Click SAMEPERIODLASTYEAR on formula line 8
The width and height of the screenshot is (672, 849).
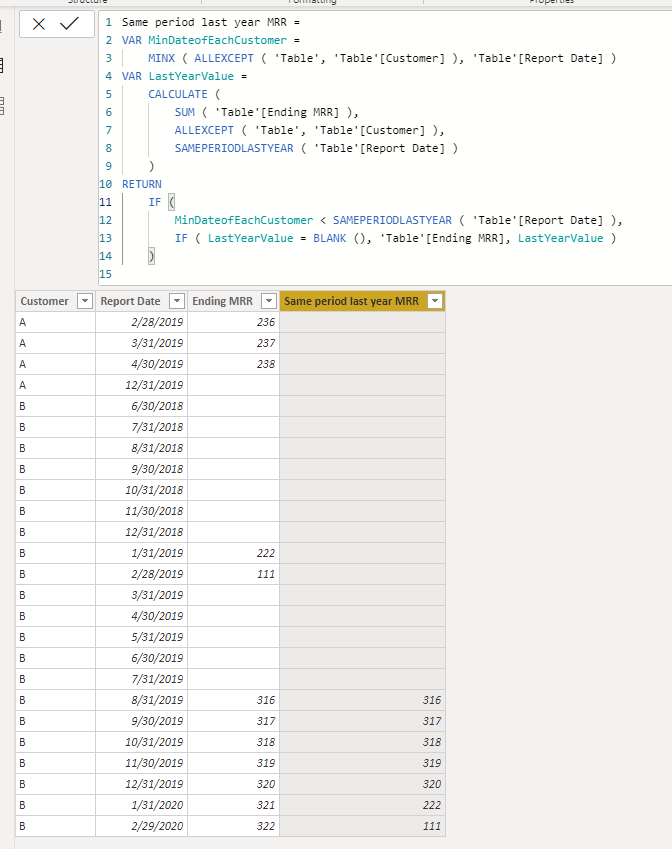234,148
